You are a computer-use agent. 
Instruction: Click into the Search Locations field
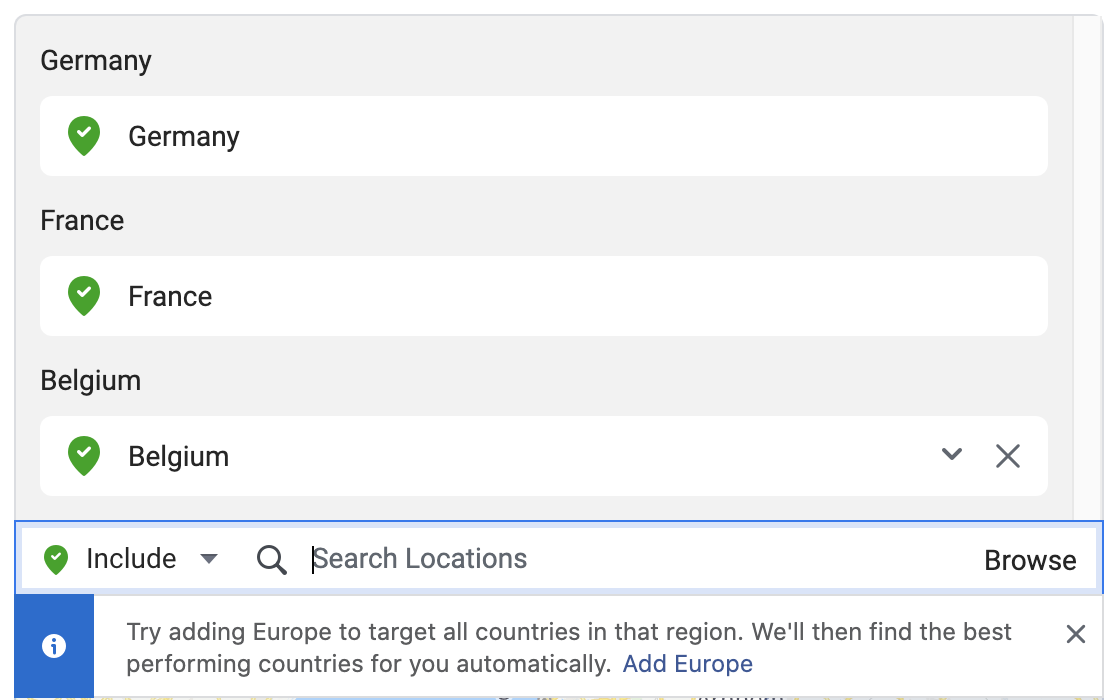point(629,559)
